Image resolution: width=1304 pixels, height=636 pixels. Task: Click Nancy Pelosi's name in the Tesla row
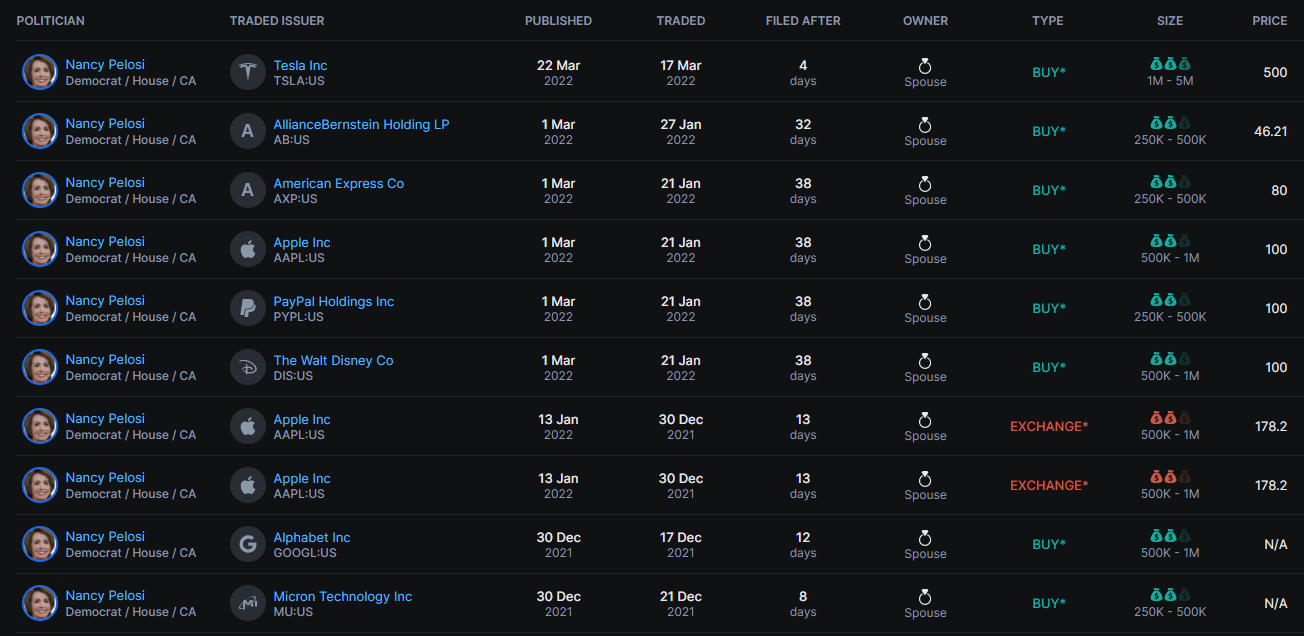point(105,64)
